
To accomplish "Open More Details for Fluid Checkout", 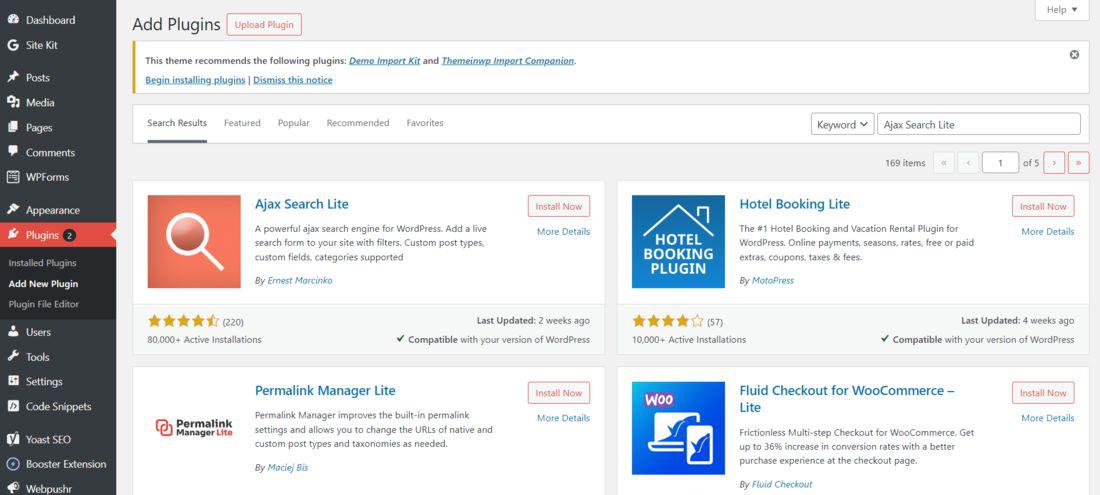I will [x=1047, y=419].
